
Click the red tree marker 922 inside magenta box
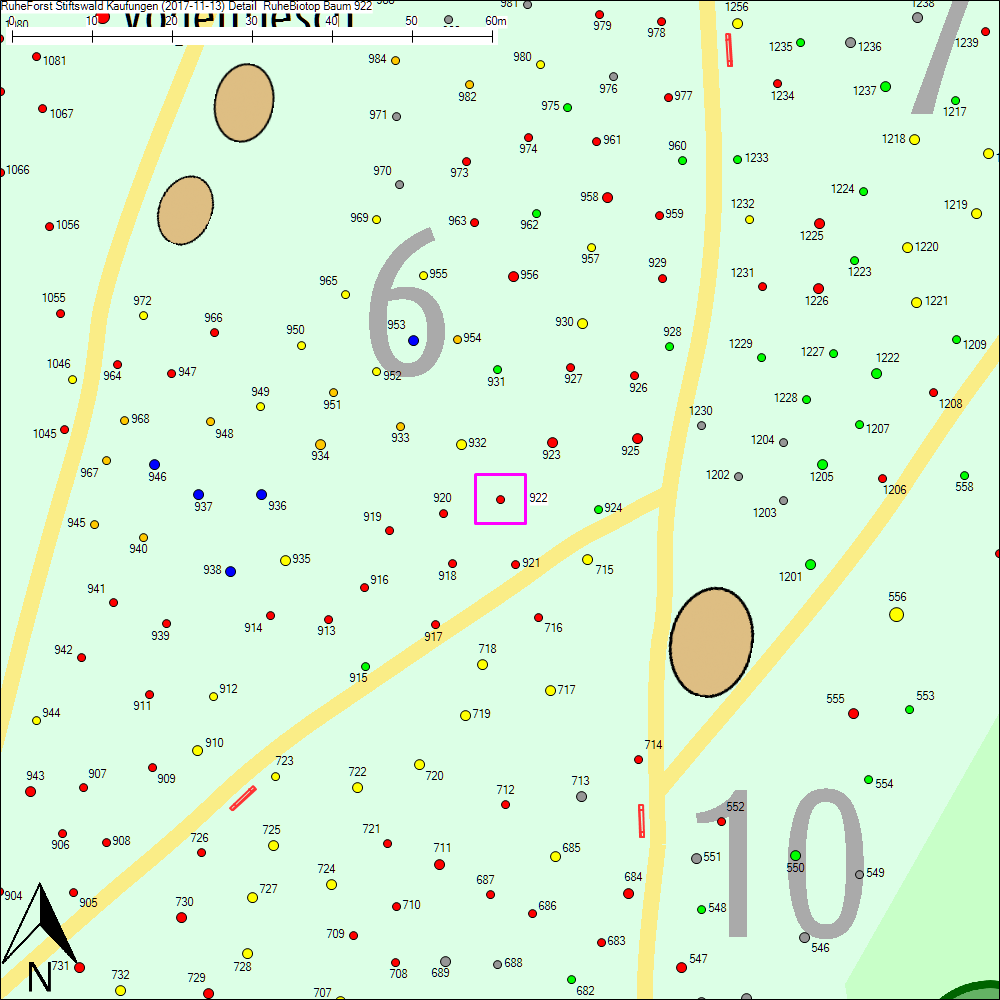point(501,499)
